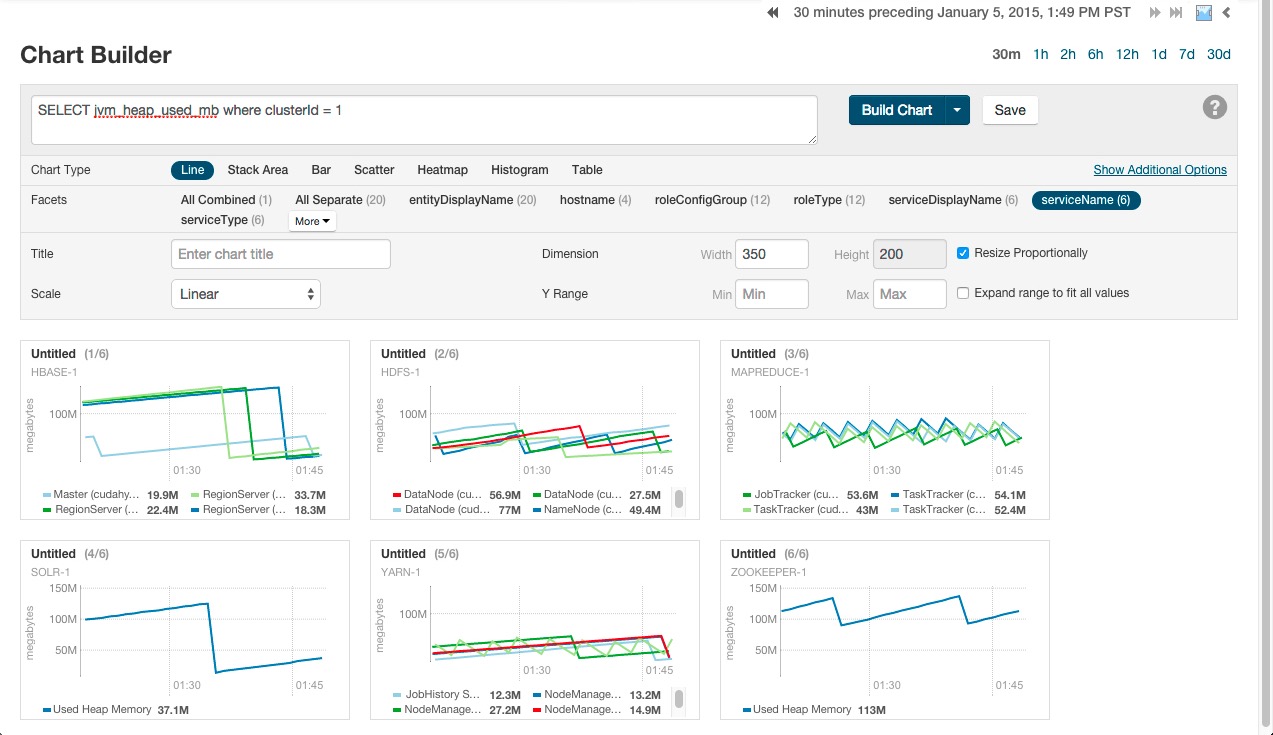Open the help question mark icon
The height and width of the screenshot is (735, 1273).
click(1214, 108)
